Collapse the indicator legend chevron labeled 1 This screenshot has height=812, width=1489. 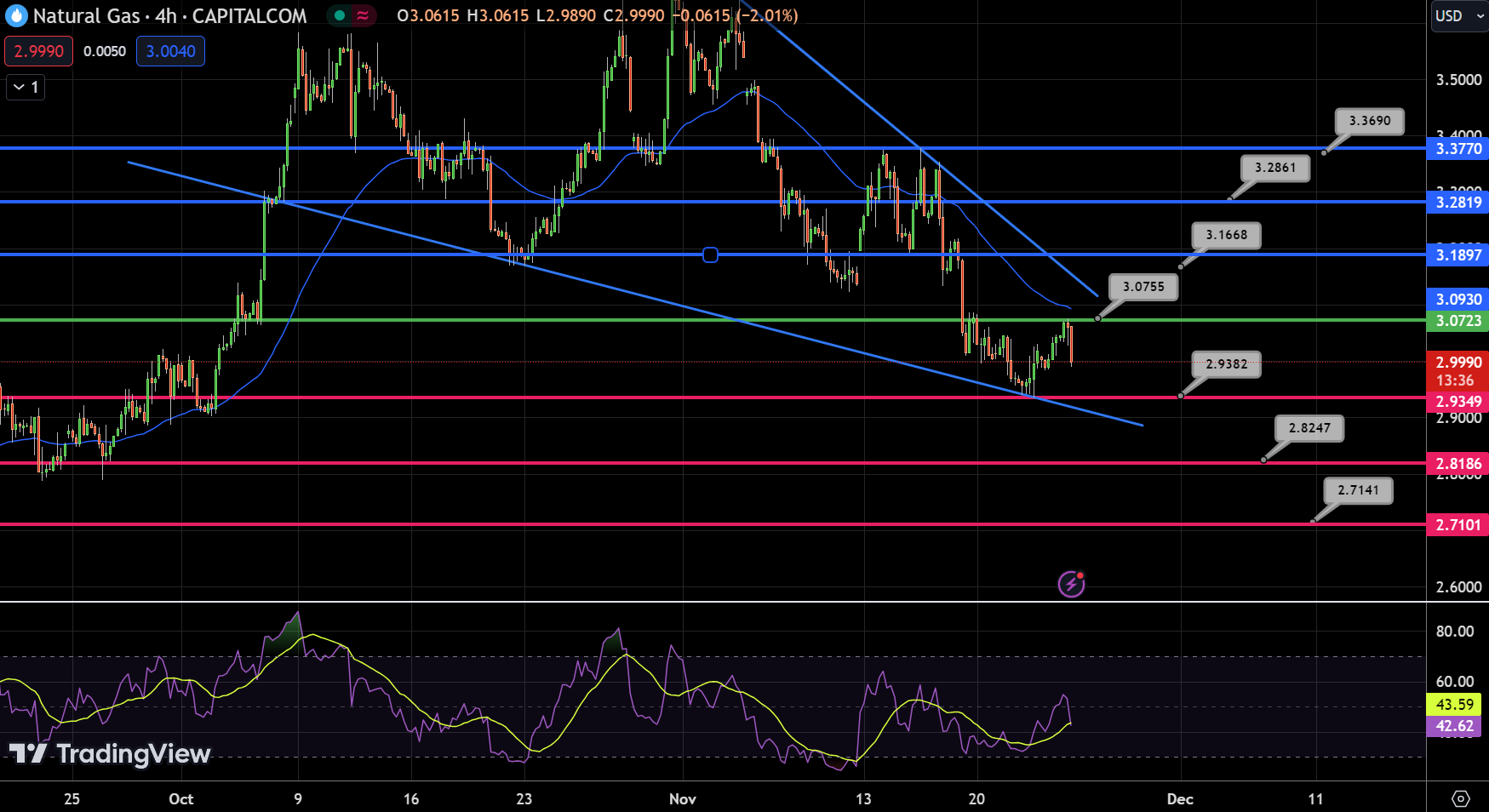click(26, 87)
